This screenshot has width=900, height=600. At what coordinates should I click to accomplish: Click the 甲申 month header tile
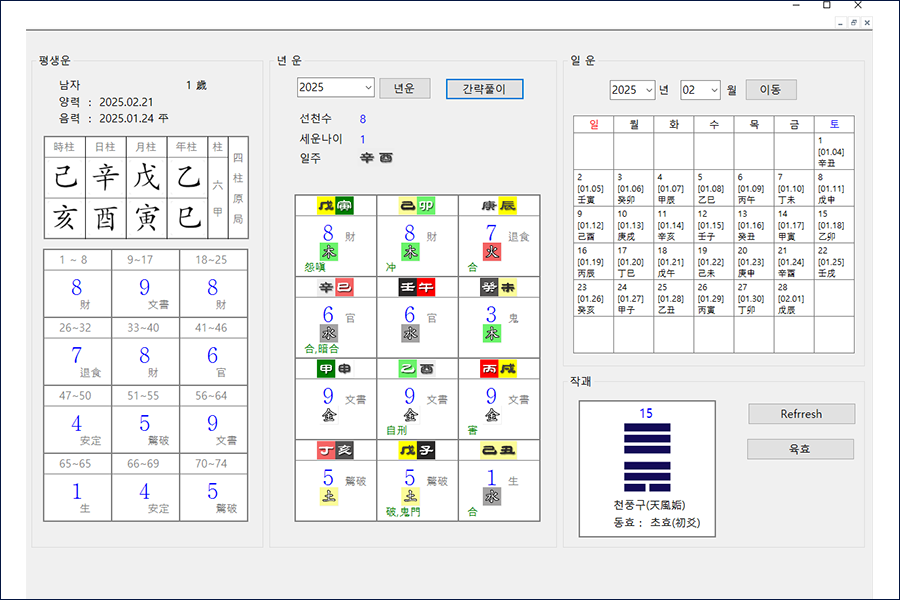coord(336,369)
